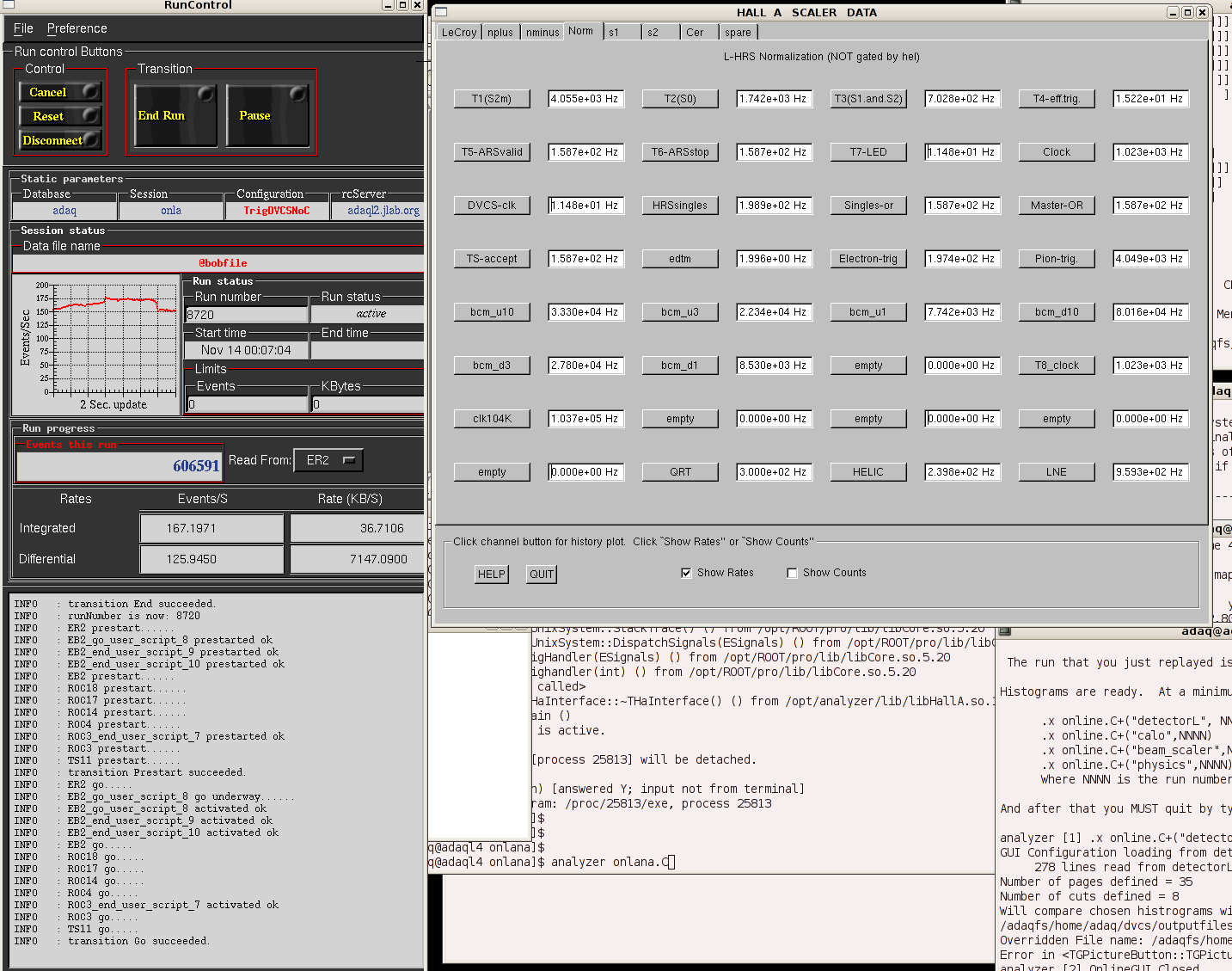The height and width of the screenshot is (971, 1232).
Task: Enable the Show Counts checkbox
Action: 793,573
